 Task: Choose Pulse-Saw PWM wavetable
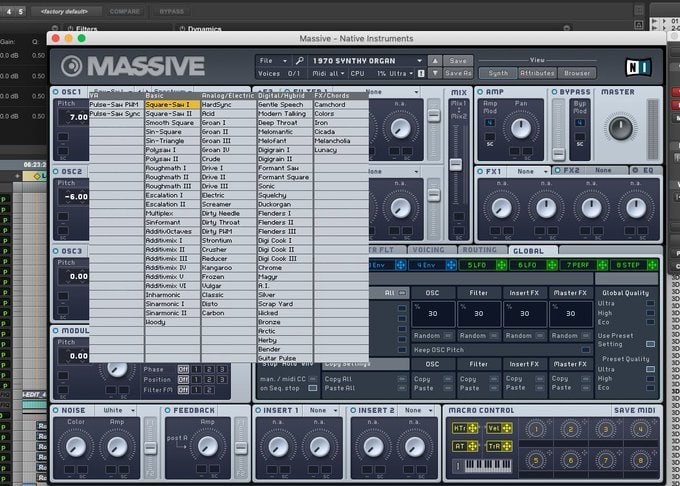(116, 104)
